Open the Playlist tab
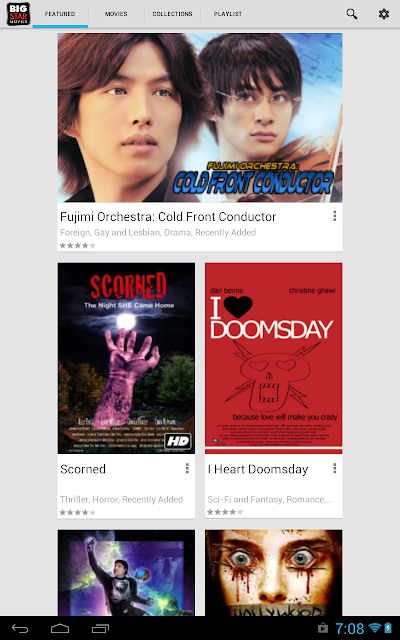This screenshot has width=400, height=640. point(228,14)
